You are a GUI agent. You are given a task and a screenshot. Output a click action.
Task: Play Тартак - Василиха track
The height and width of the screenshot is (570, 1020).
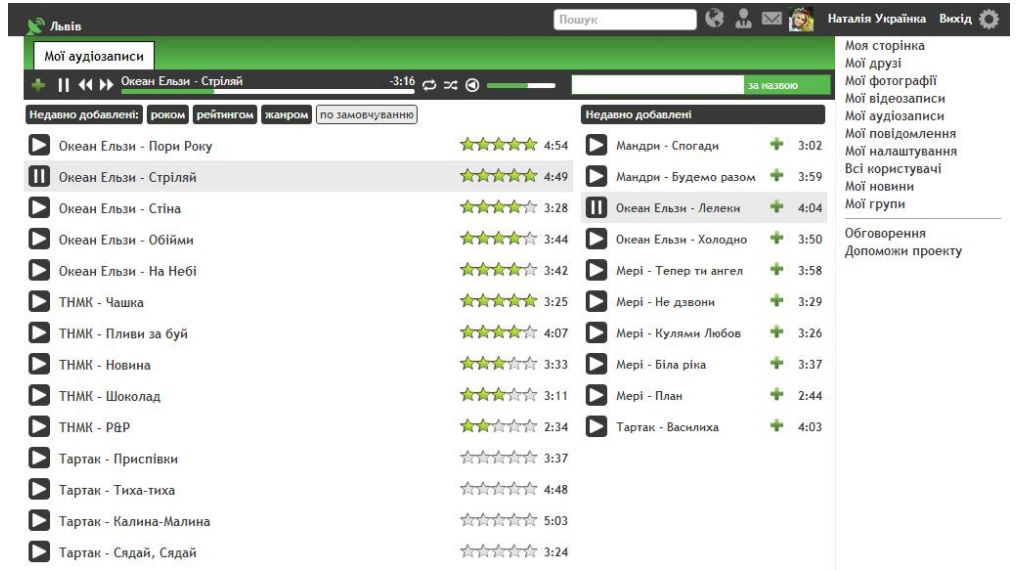pyautogui.click(x=597, y=426)
